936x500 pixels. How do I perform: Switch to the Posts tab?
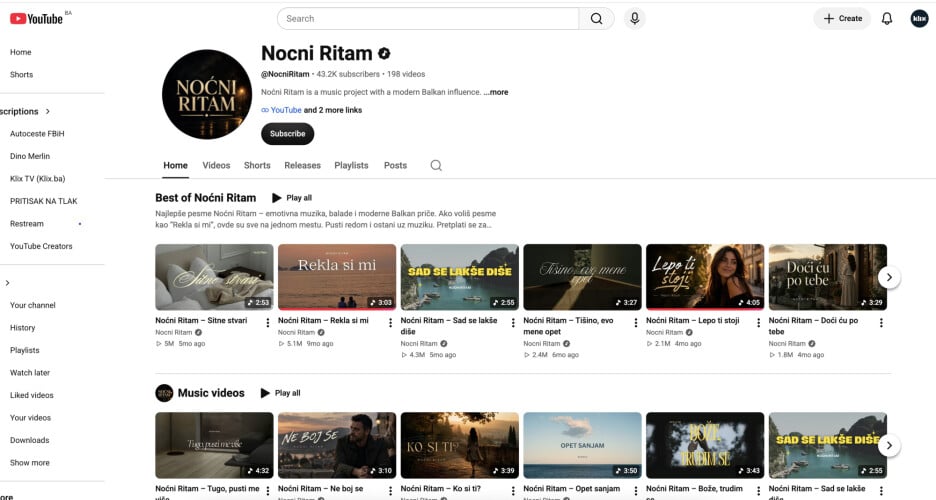pos(395,165)
